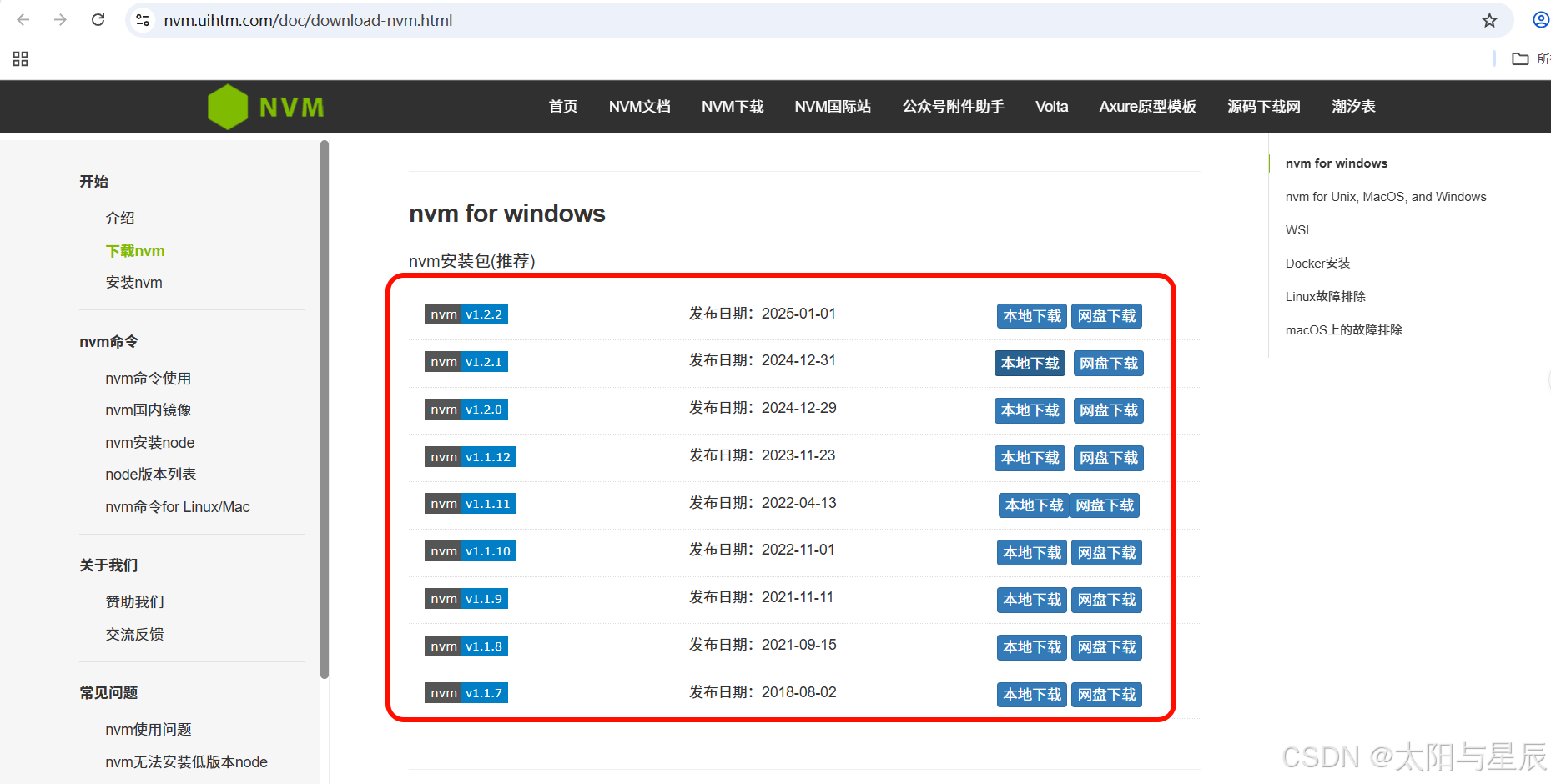The width and height of the screenshot is (1551, 784).
Task: Jump to WSL in right outline
Action: click(1299, 230)
